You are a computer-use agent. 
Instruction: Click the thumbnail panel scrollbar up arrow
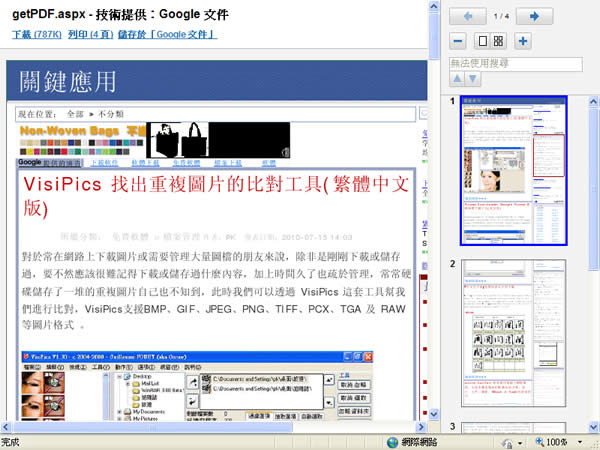click(x=593, y=101)
